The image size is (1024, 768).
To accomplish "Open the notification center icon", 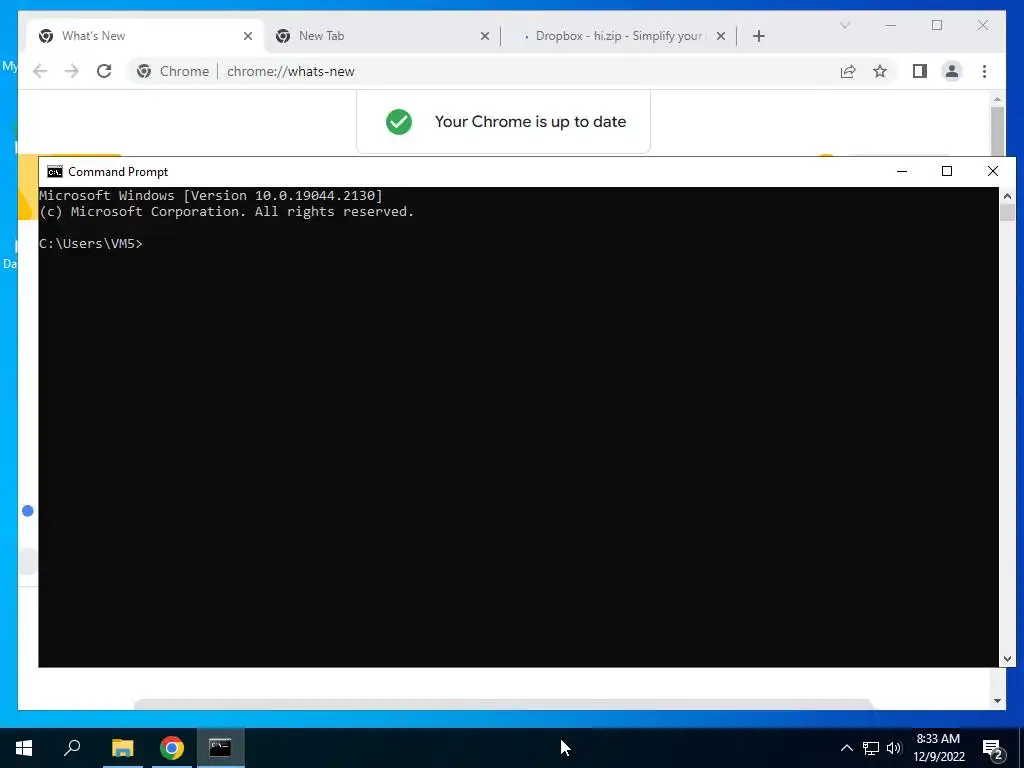I will click(x=993, y=748).
